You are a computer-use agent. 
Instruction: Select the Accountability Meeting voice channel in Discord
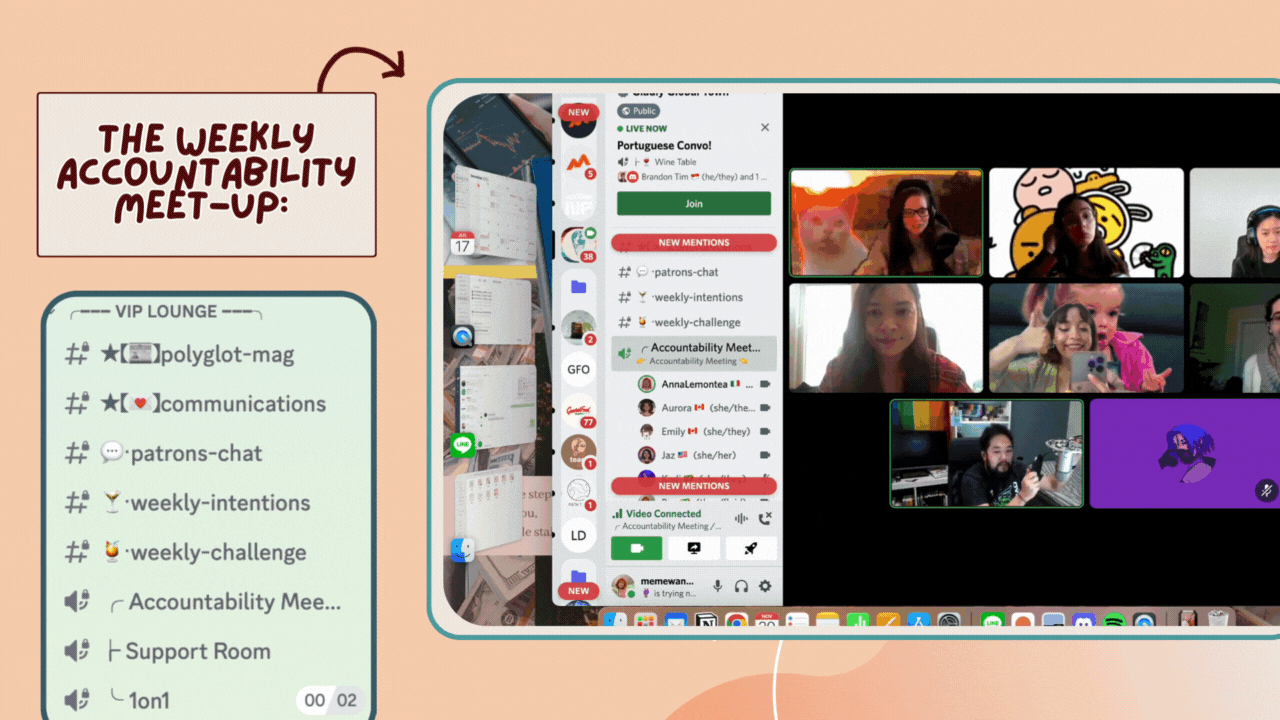pos(694,352)
